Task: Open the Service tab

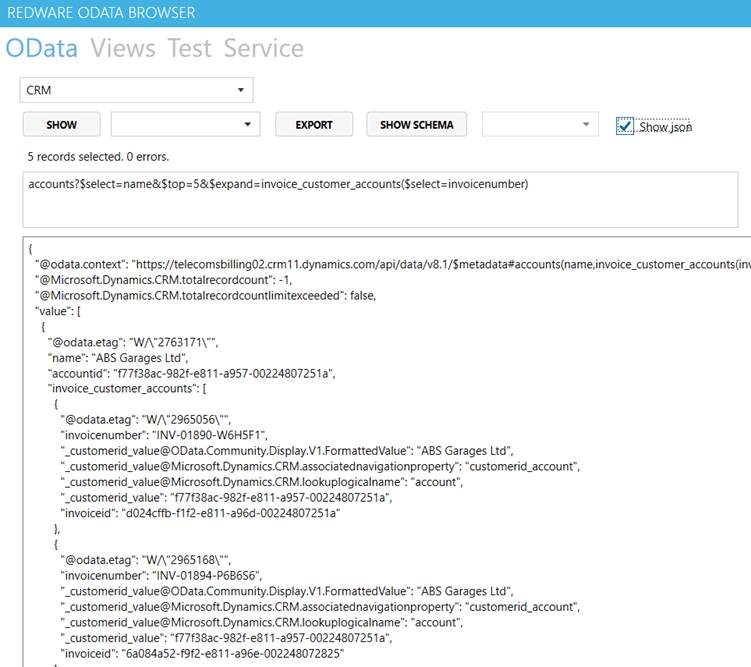Action: (x=264, y=48)
